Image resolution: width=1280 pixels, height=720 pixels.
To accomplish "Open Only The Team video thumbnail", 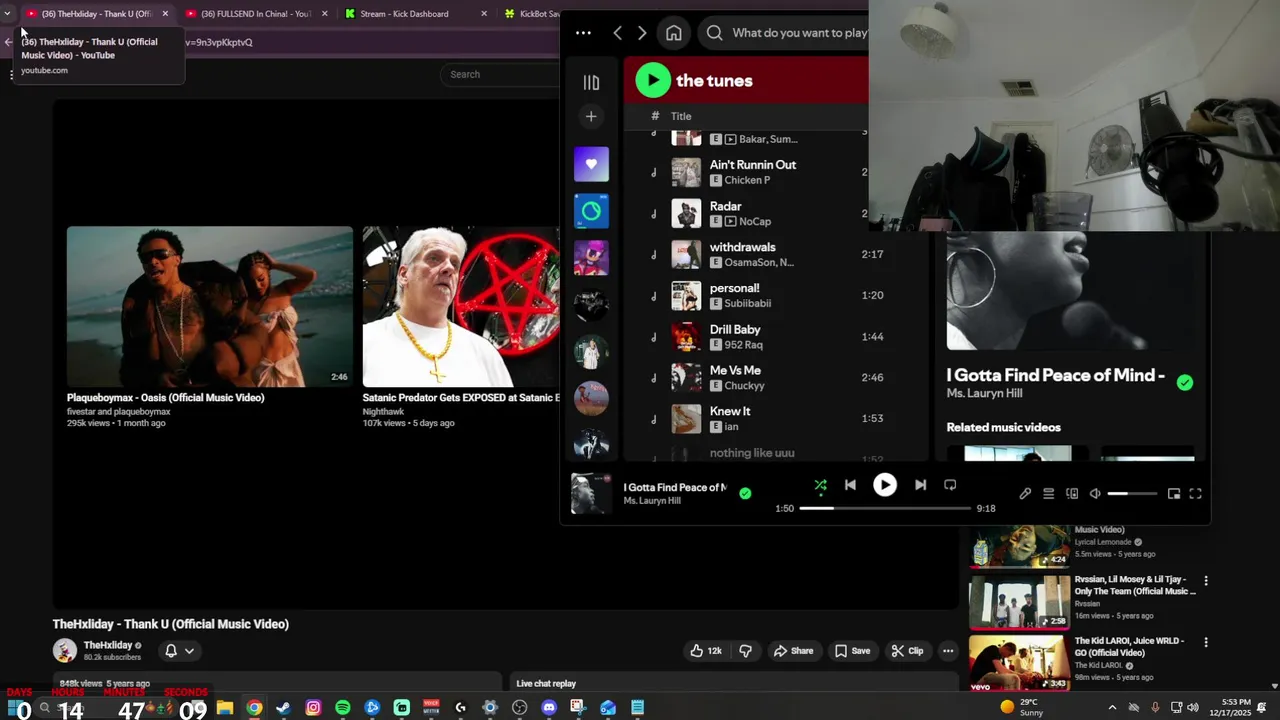I will pos(1019,602).
